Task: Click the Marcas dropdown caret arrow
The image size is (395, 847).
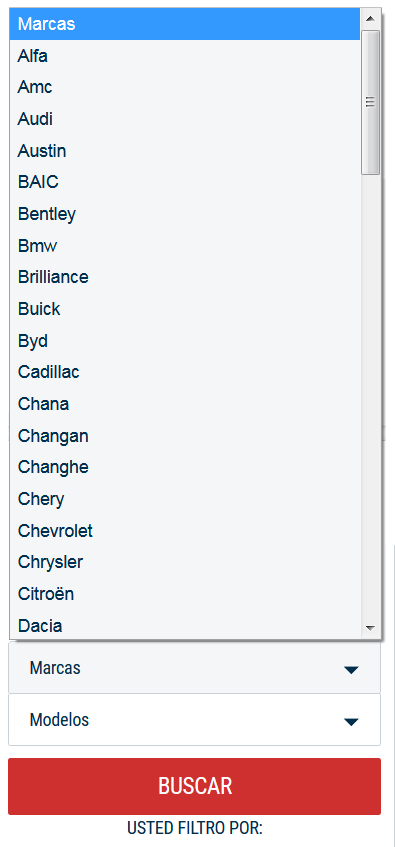Action: click(351, 670)
